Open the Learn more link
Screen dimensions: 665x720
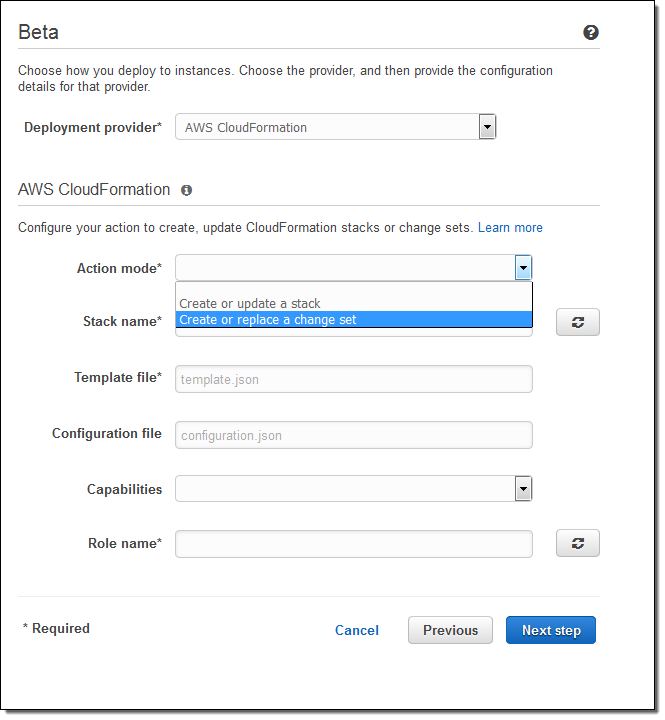point(510,228)
